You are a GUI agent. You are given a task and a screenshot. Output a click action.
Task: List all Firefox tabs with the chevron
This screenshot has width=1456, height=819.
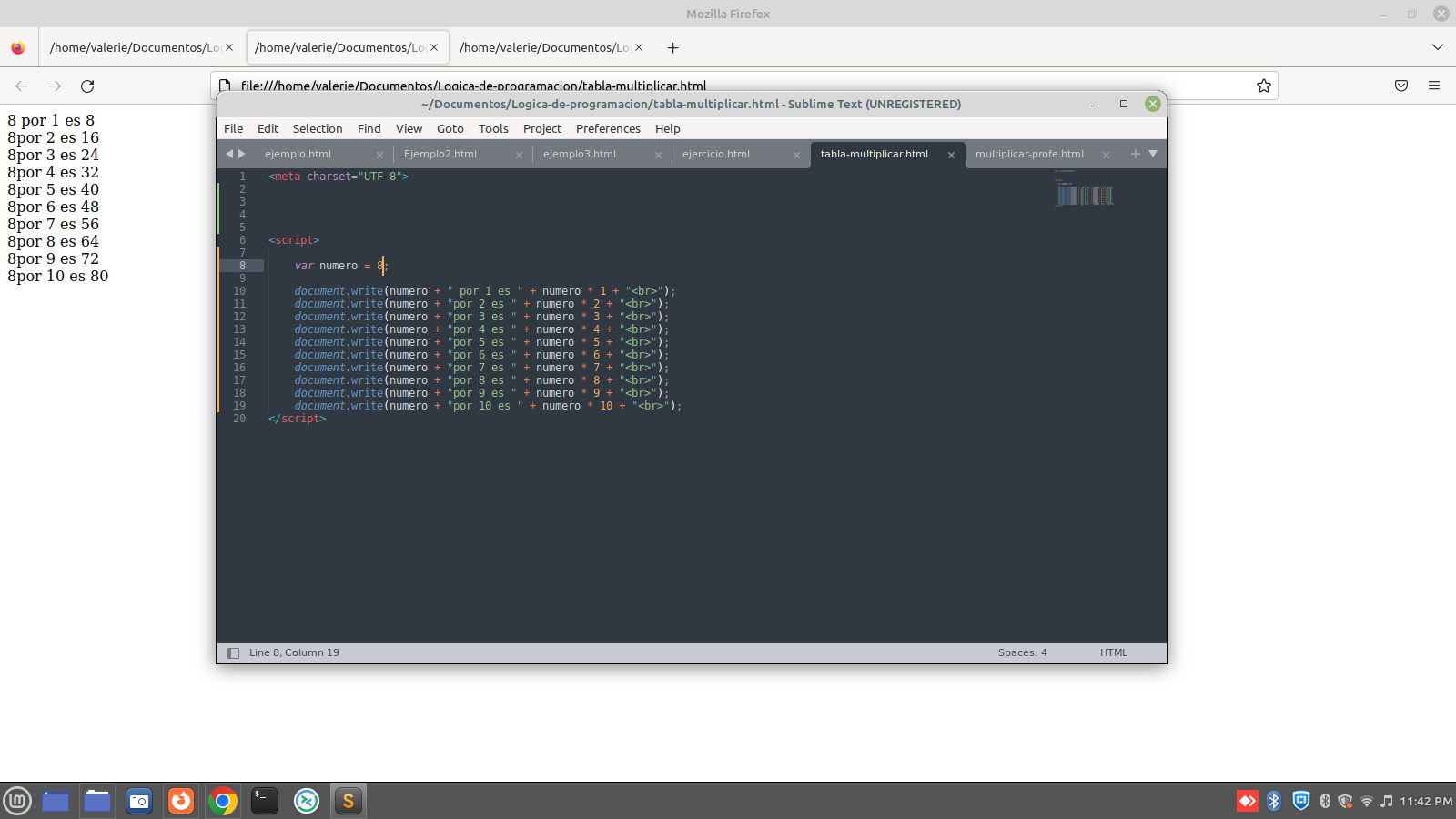click(x=1438, y=47)
